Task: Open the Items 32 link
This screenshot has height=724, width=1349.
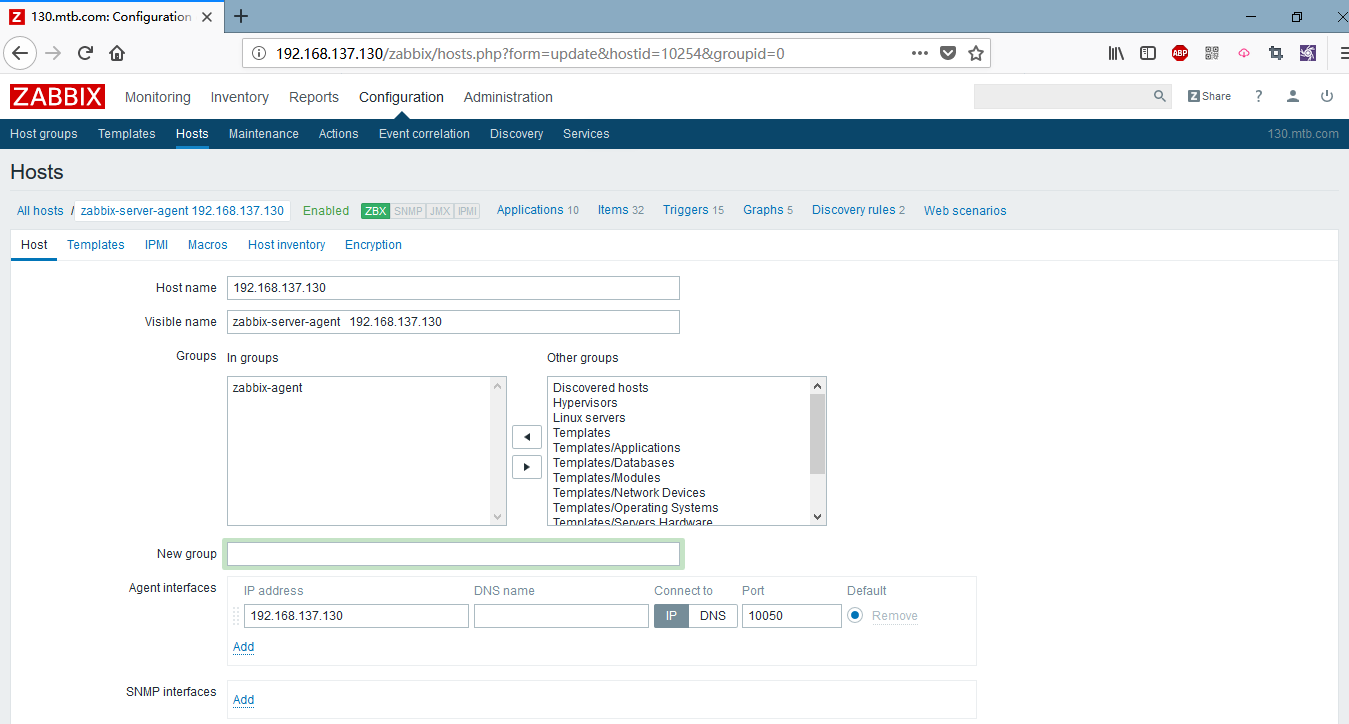Action: pos(621,210)
